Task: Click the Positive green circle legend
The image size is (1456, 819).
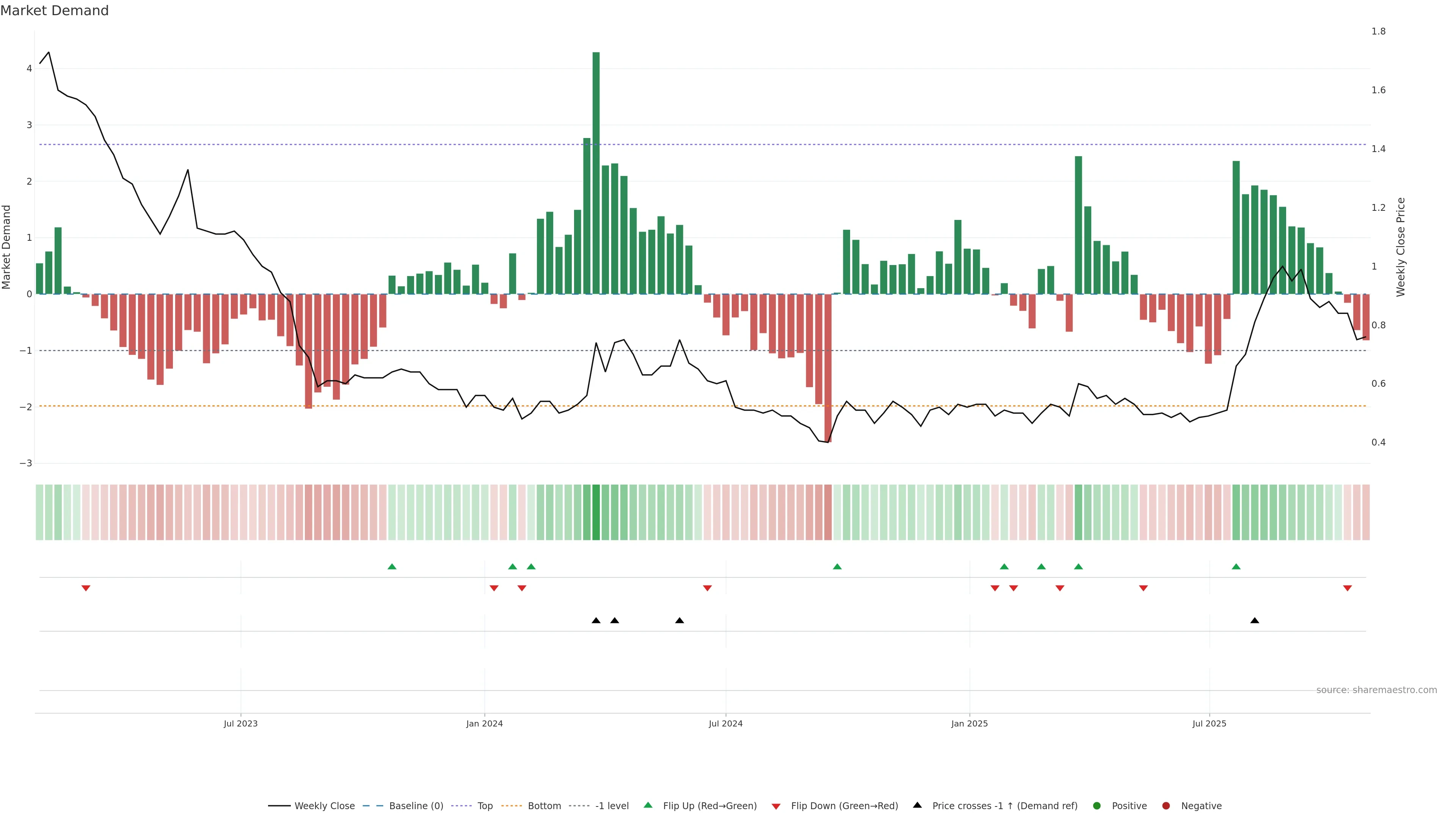Action: coord(1097,806)
